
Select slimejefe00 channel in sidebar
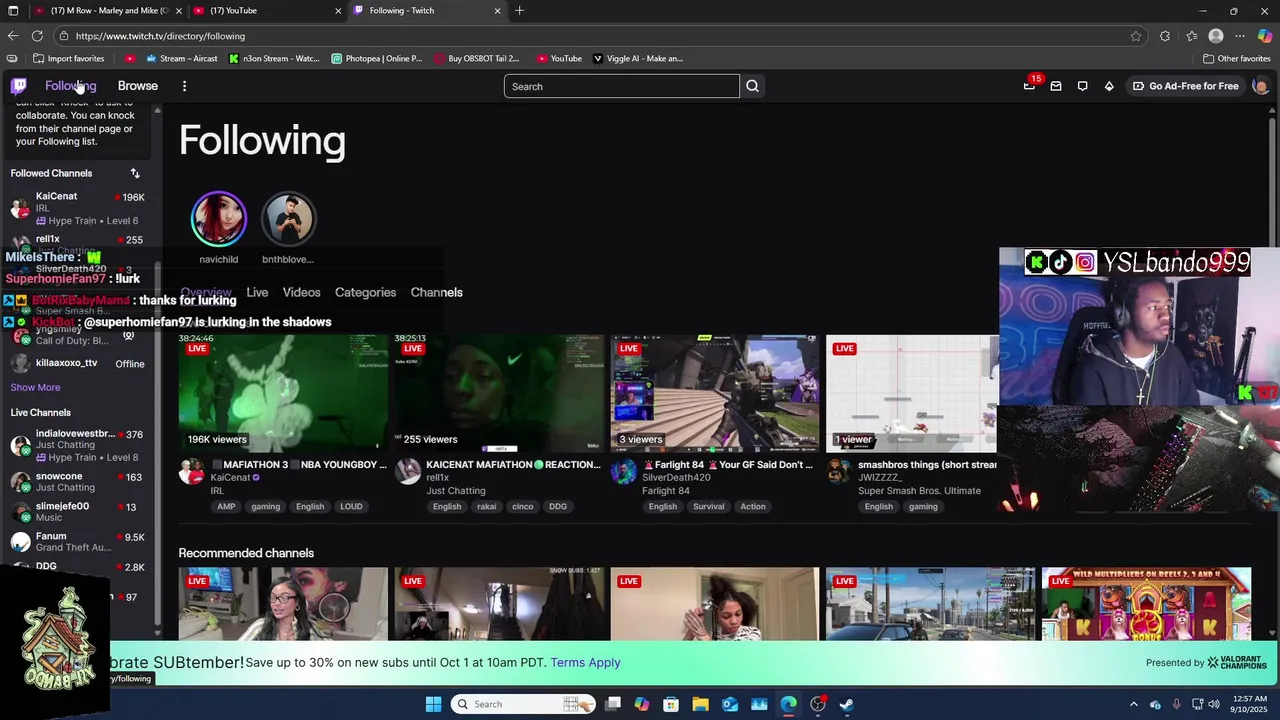[78, 512]
